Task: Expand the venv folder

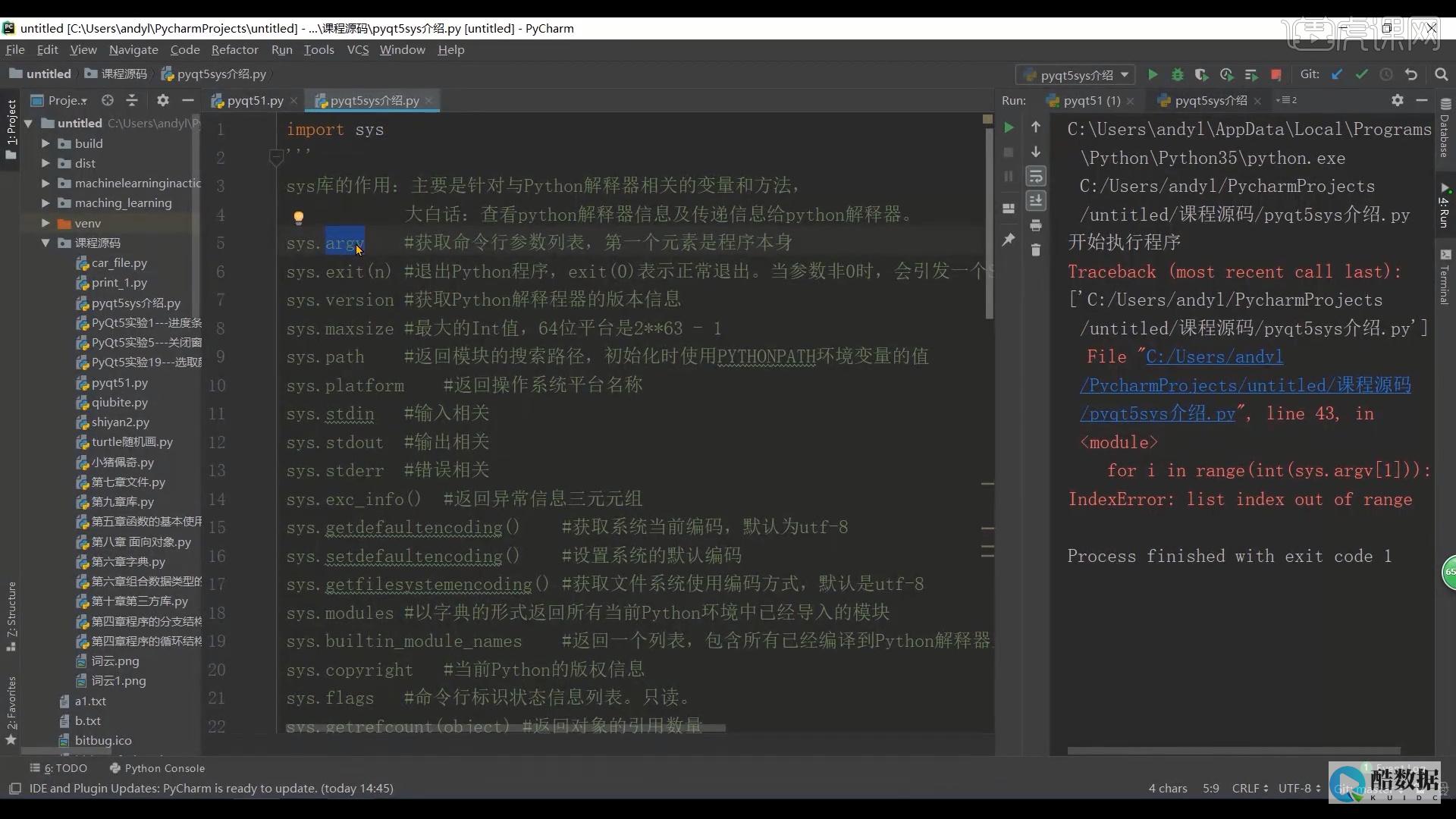Action: (45, 223)
